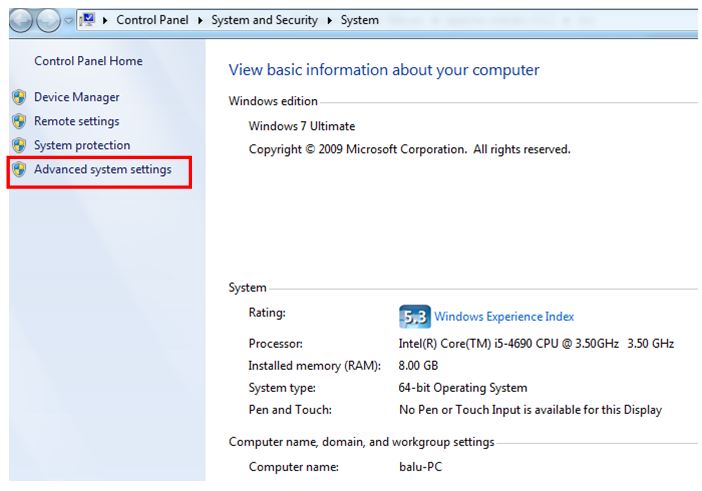Click the shield icon beside Device Manager

coord(19,97)
